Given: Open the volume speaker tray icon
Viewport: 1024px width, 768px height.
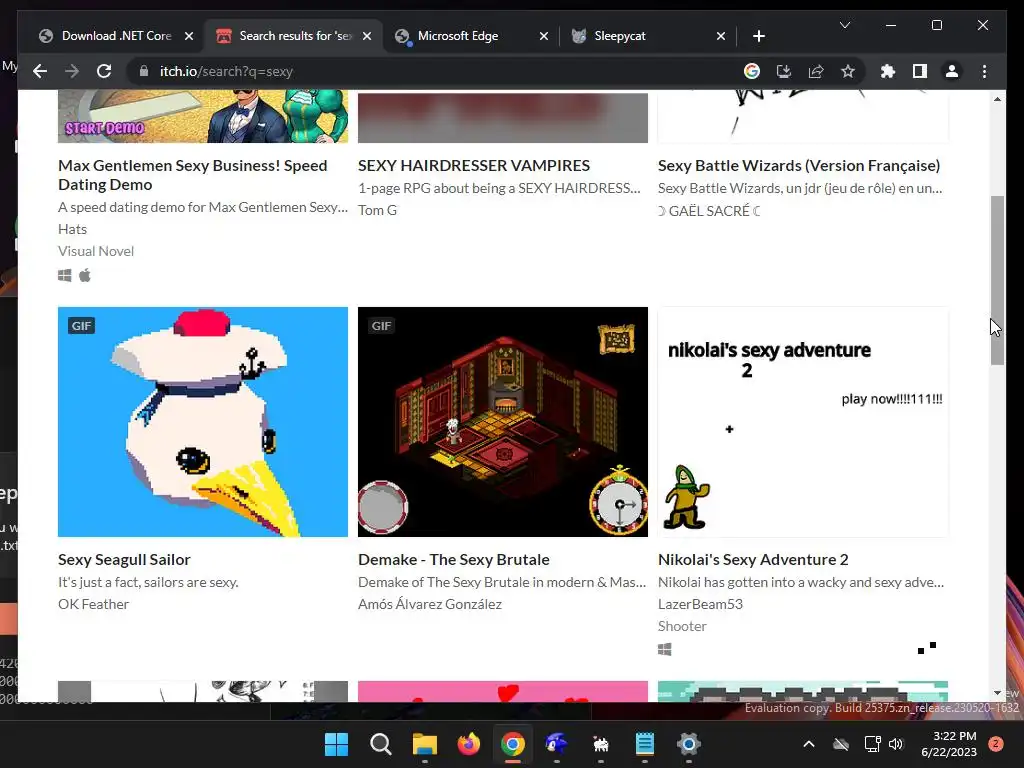Looking at the screenshot, I should tap(896, 744).
